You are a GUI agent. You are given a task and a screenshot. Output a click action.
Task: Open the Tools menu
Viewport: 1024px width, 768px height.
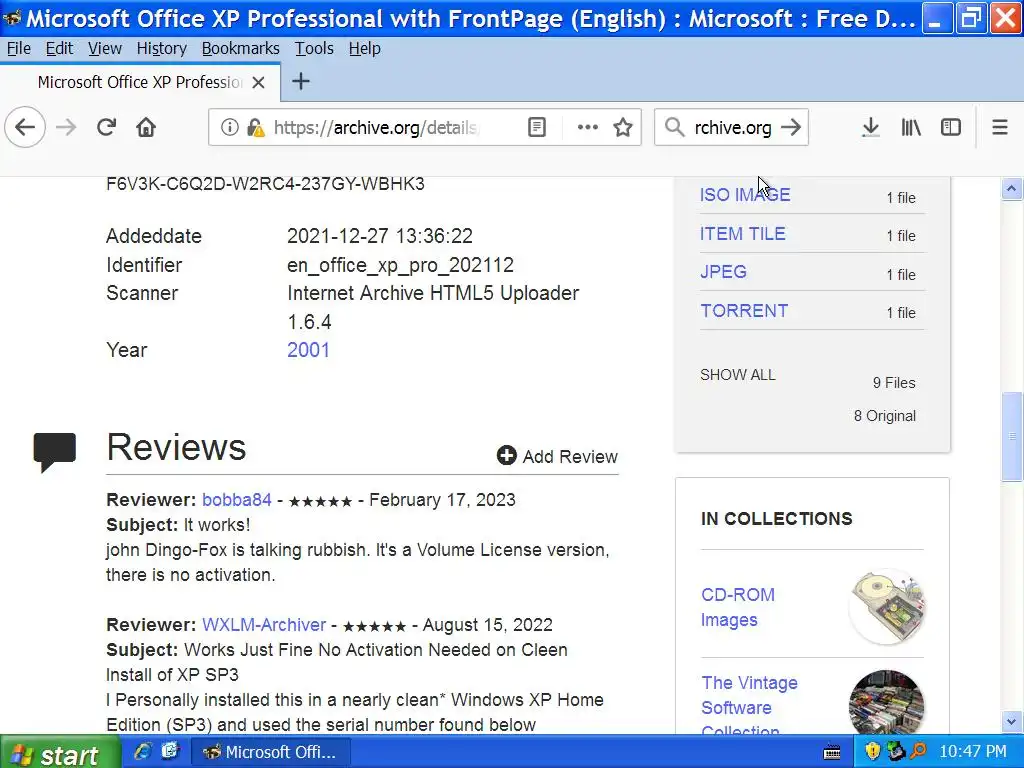coord(314,48)
